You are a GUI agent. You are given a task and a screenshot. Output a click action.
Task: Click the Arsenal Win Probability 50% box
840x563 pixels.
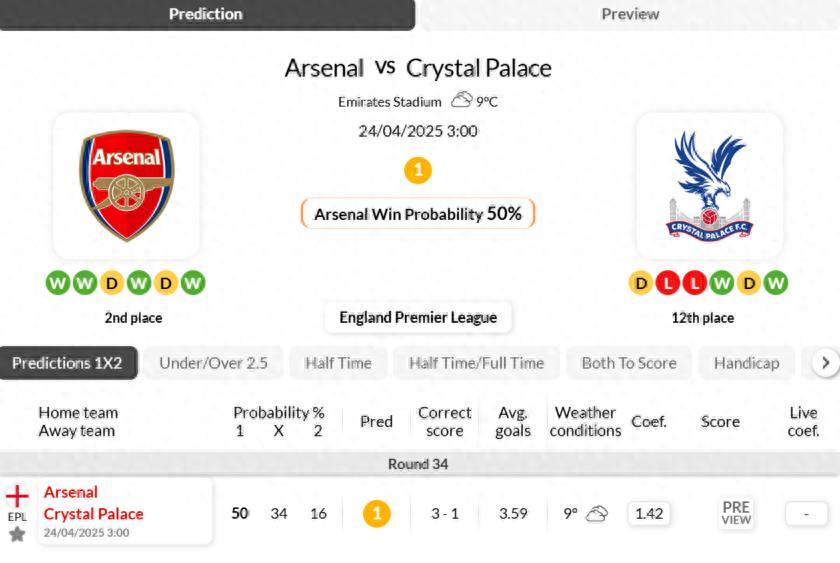click(x=418, y=214)
